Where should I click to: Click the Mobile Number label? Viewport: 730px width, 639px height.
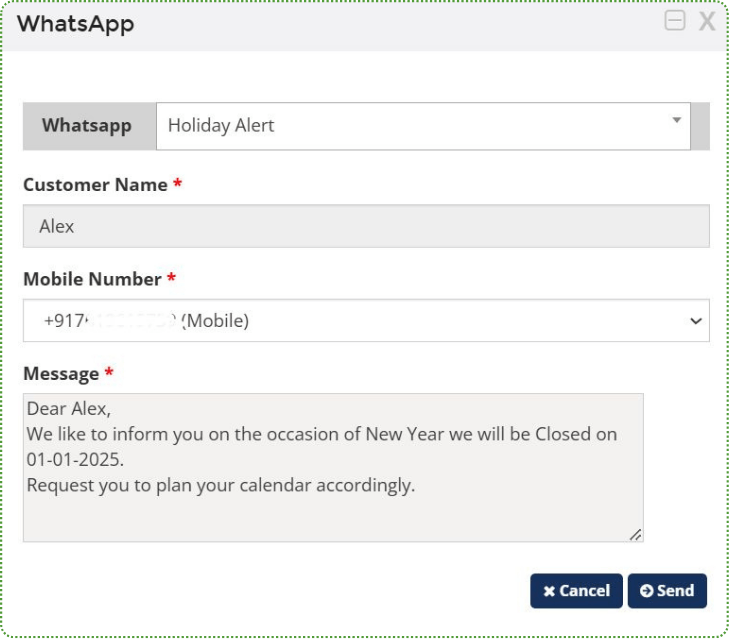(92, 279)
